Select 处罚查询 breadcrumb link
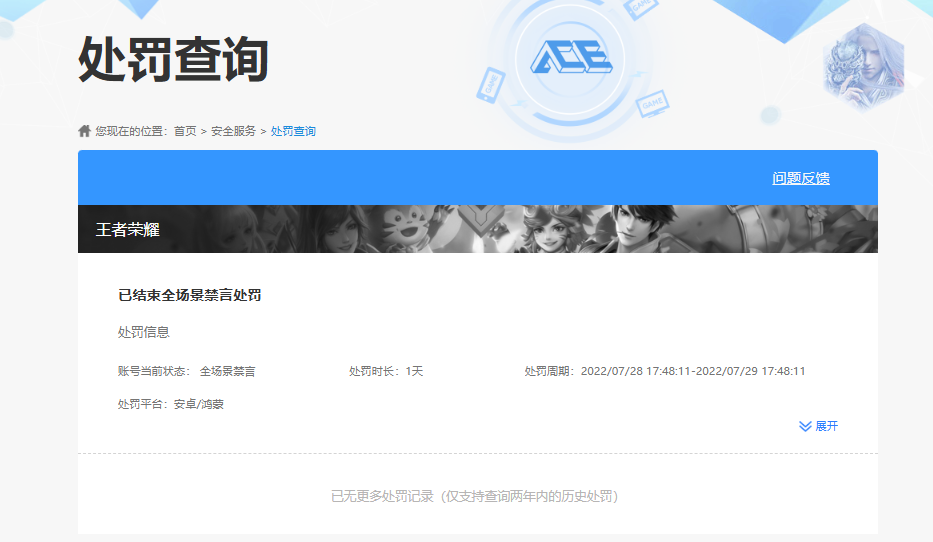Screen dimensions: 933x542 (x=293, y=131)
